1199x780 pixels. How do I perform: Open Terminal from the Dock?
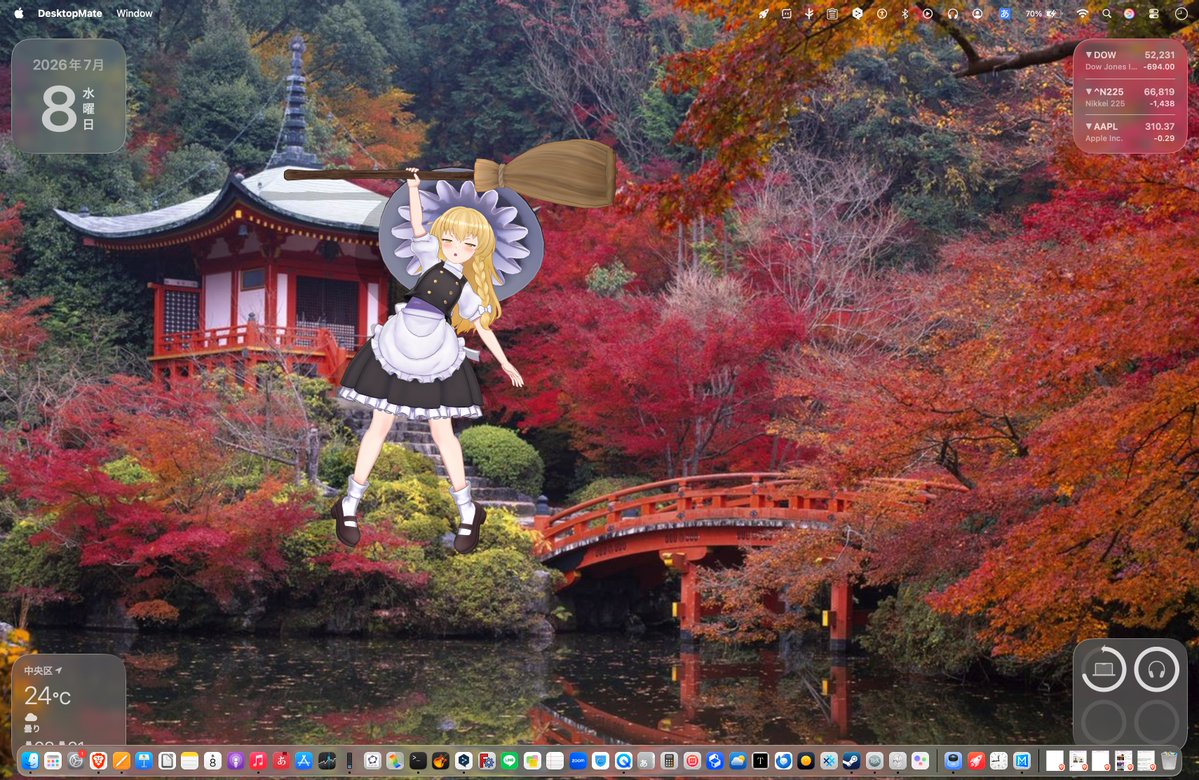[x=418, y=761]
